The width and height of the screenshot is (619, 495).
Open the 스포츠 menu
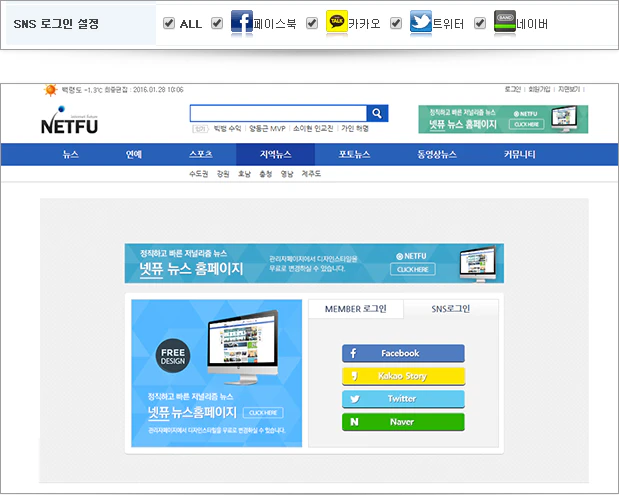[200, 155]
